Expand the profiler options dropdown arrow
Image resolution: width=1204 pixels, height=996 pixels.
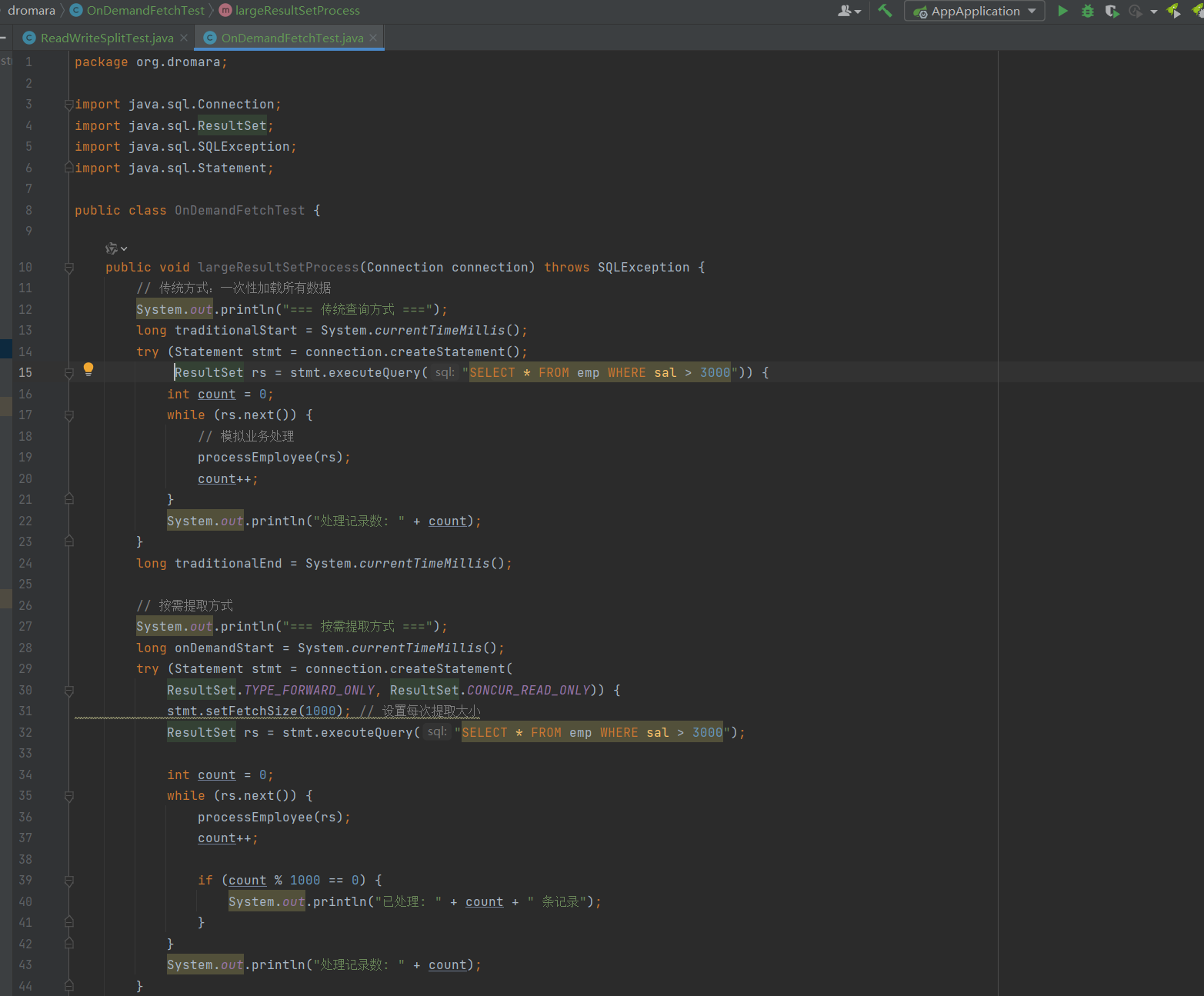1153,12
